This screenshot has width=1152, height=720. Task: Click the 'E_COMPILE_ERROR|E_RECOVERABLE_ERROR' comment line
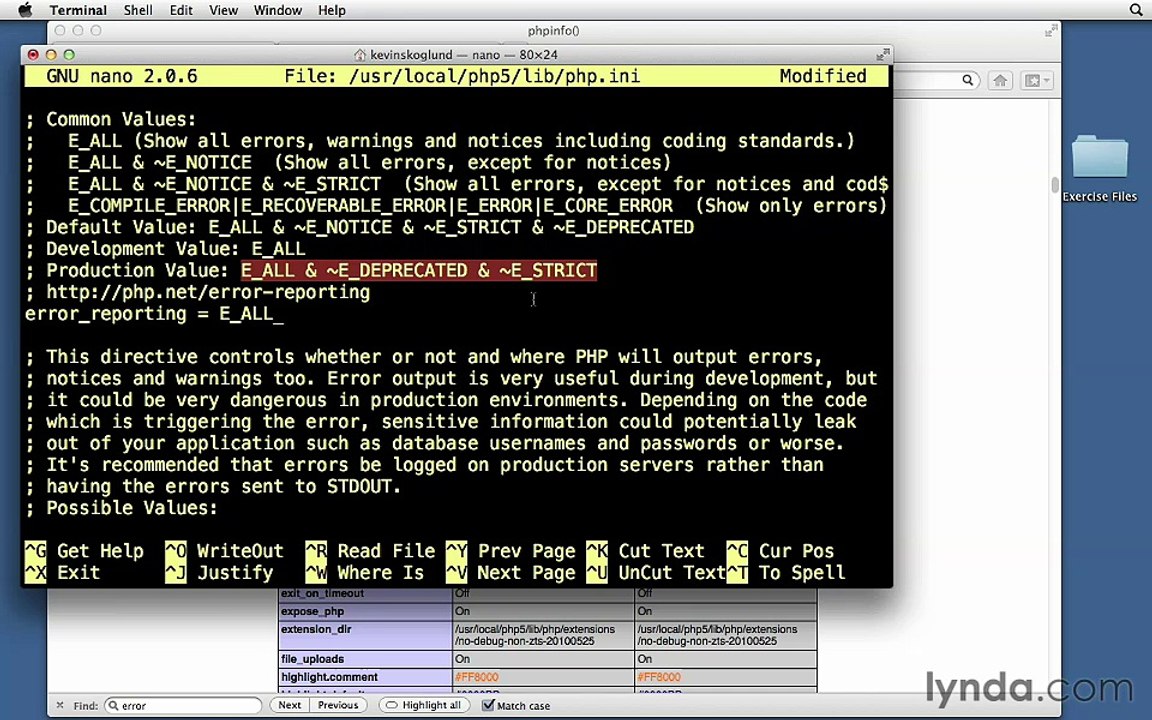456,206
